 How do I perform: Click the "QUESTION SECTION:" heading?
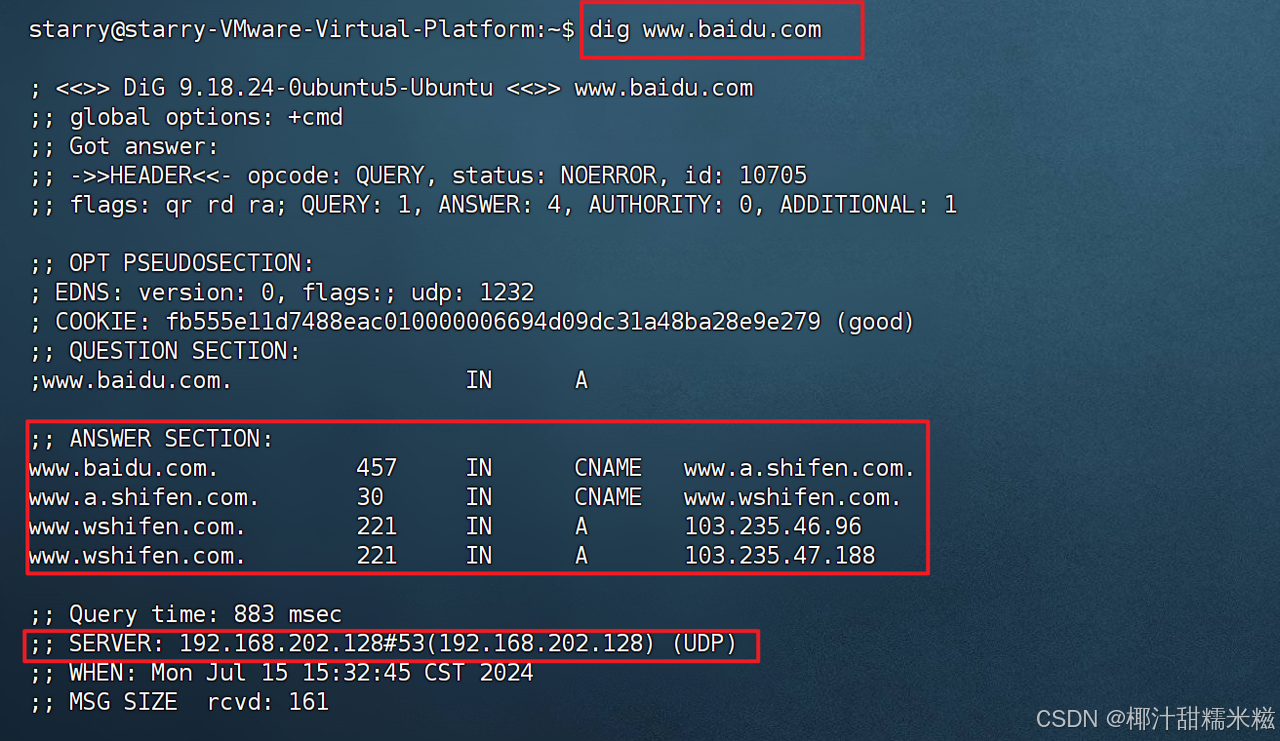pyautogui.click(x=165, y=351)
